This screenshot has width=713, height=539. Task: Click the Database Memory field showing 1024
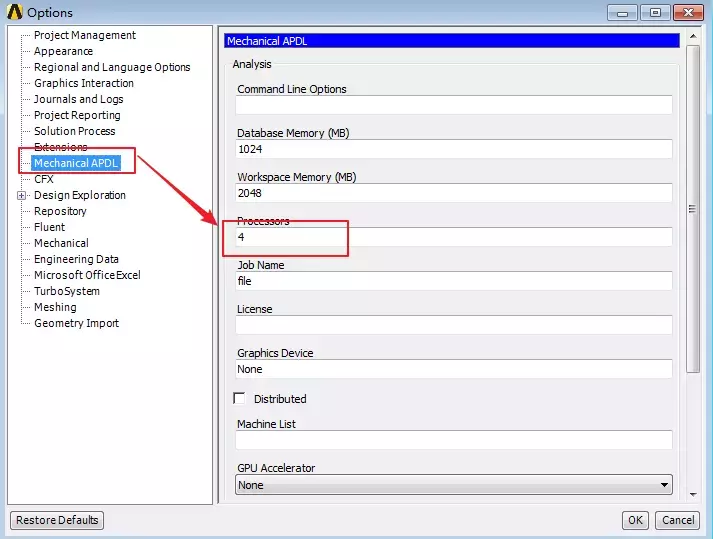pos(454,149)
